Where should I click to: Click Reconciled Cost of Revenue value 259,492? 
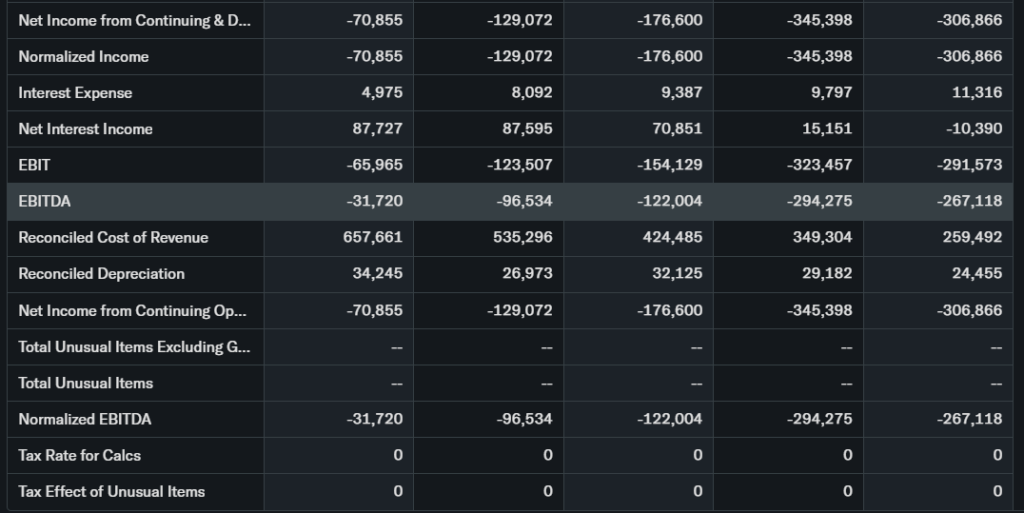point(972,237)
